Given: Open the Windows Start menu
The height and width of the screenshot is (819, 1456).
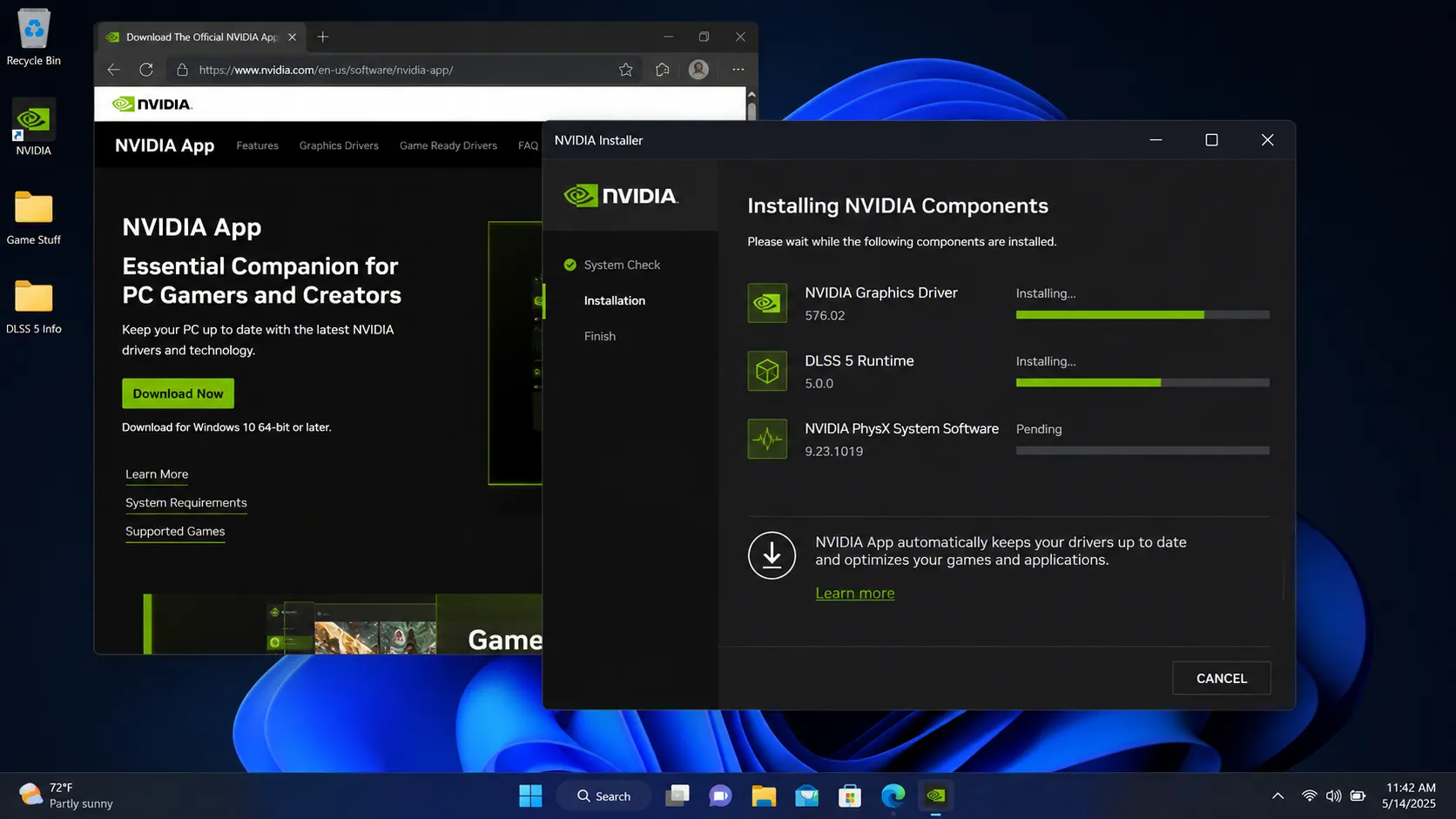Looking at the screenshot, I should 530,796.
